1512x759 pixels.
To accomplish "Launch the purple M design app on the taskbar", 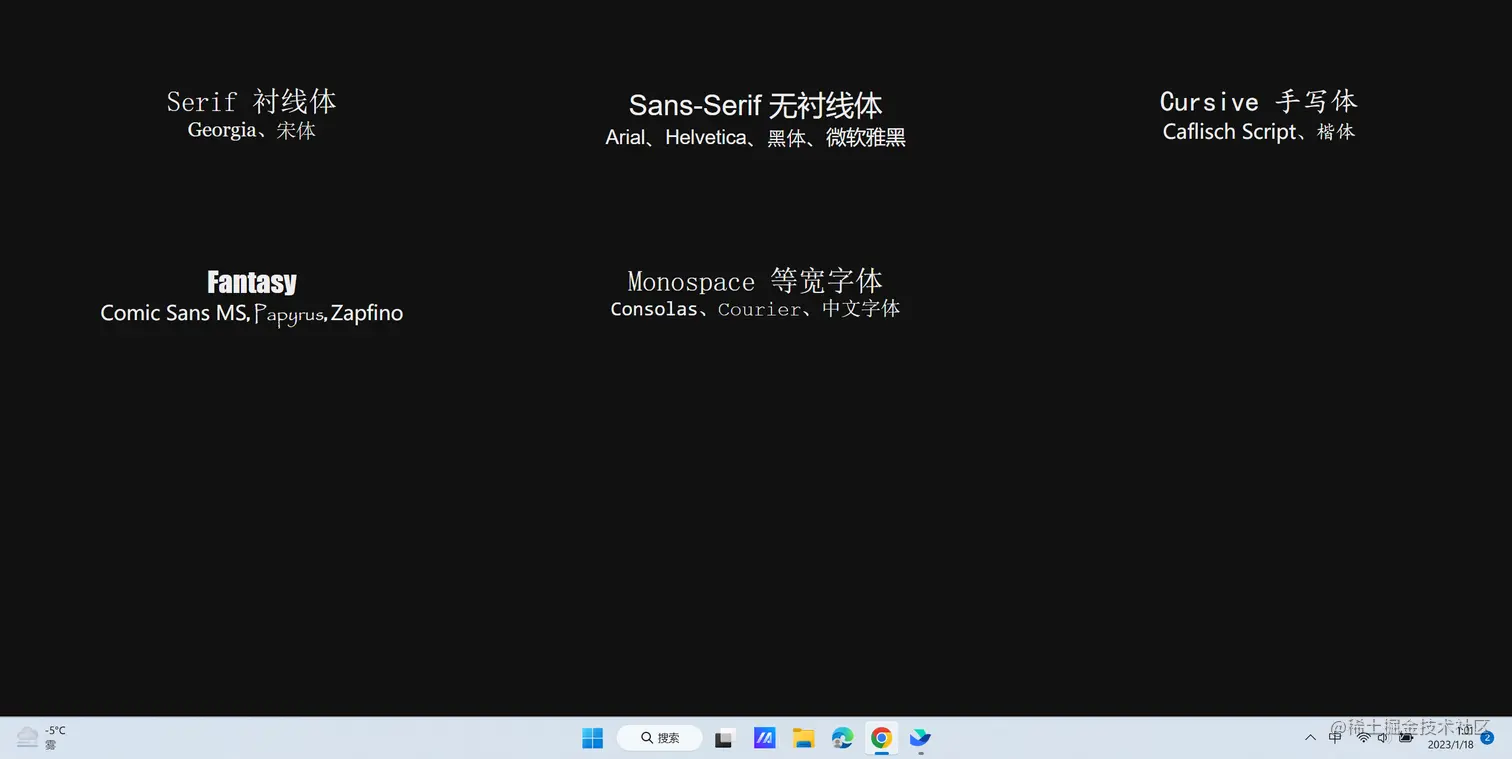I will 764,738.
